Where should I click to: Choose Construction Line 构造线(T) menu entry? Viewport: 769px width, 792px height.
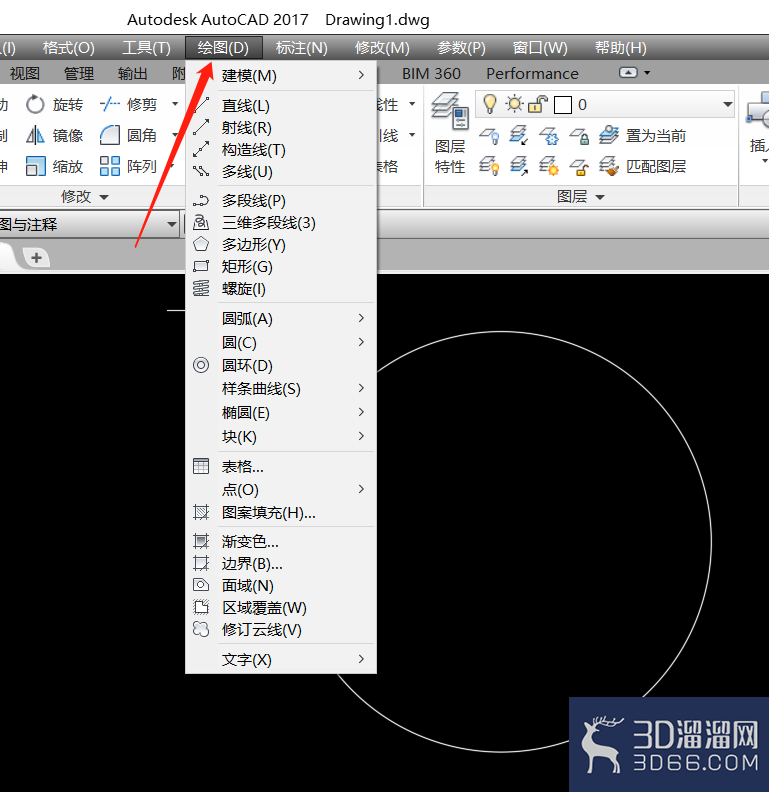click(x=281, y=150)
